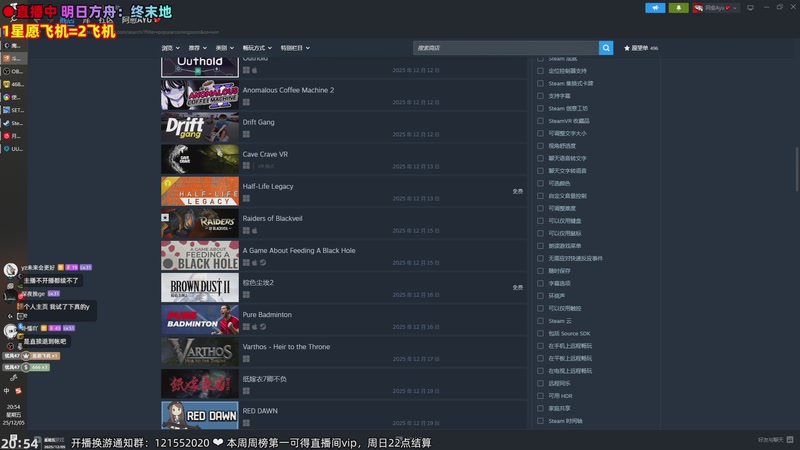Screen dimensions: 800x450
Task: Toggle the 环绕声 checkbox
Action: point(540,296)
